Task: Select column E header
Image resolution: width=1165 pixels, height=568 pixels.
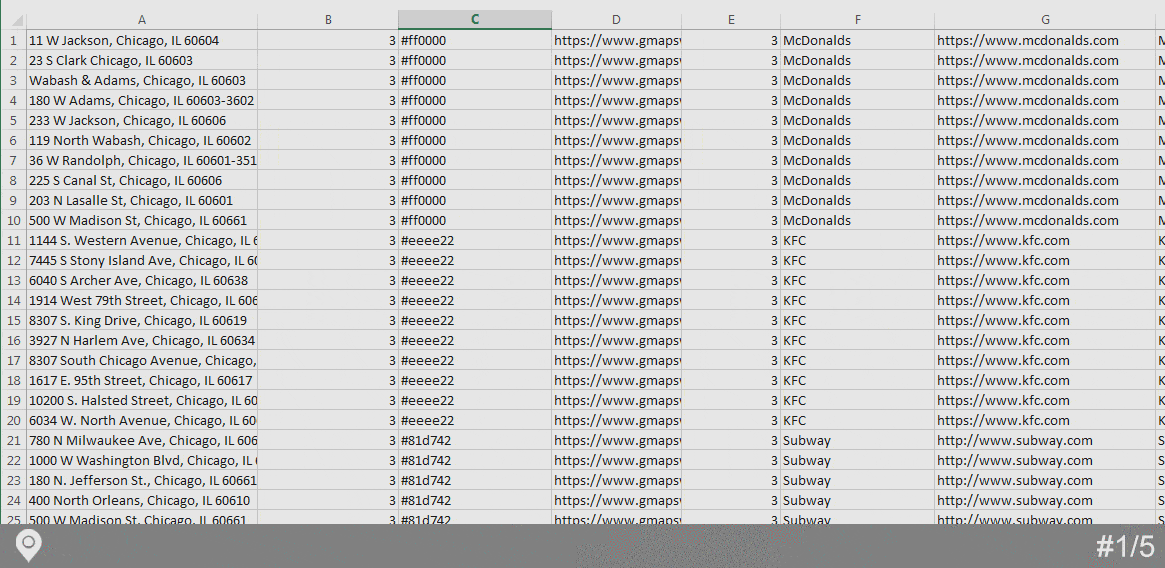Action: [x=731, y=20]
